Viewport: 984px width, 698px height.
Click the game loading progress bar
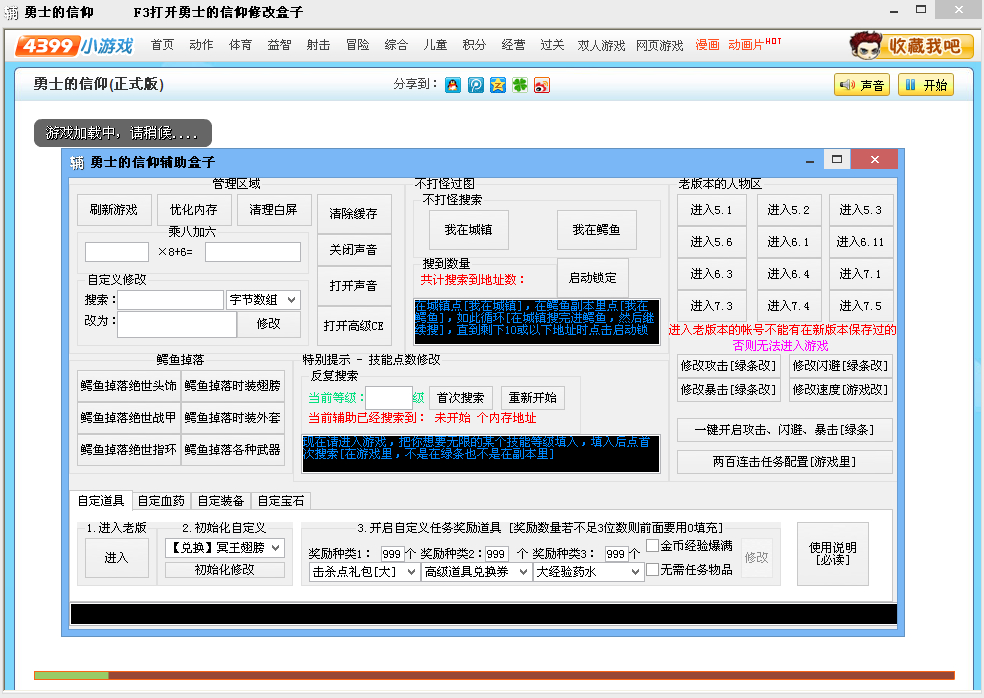coord(494,676)
